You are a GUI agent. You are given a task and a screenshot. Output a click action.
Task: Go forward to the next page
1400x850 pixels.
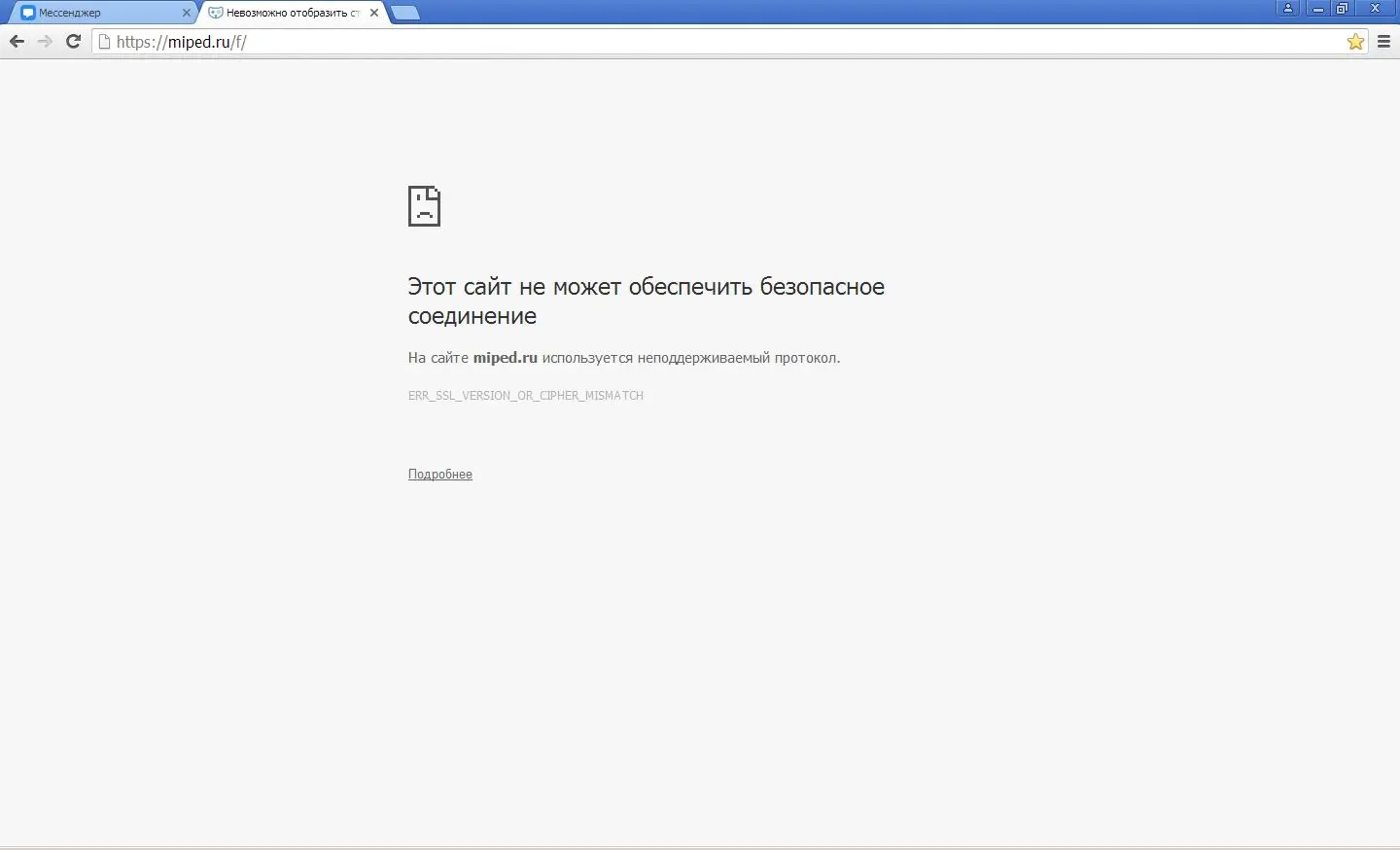tap(45, 42)
